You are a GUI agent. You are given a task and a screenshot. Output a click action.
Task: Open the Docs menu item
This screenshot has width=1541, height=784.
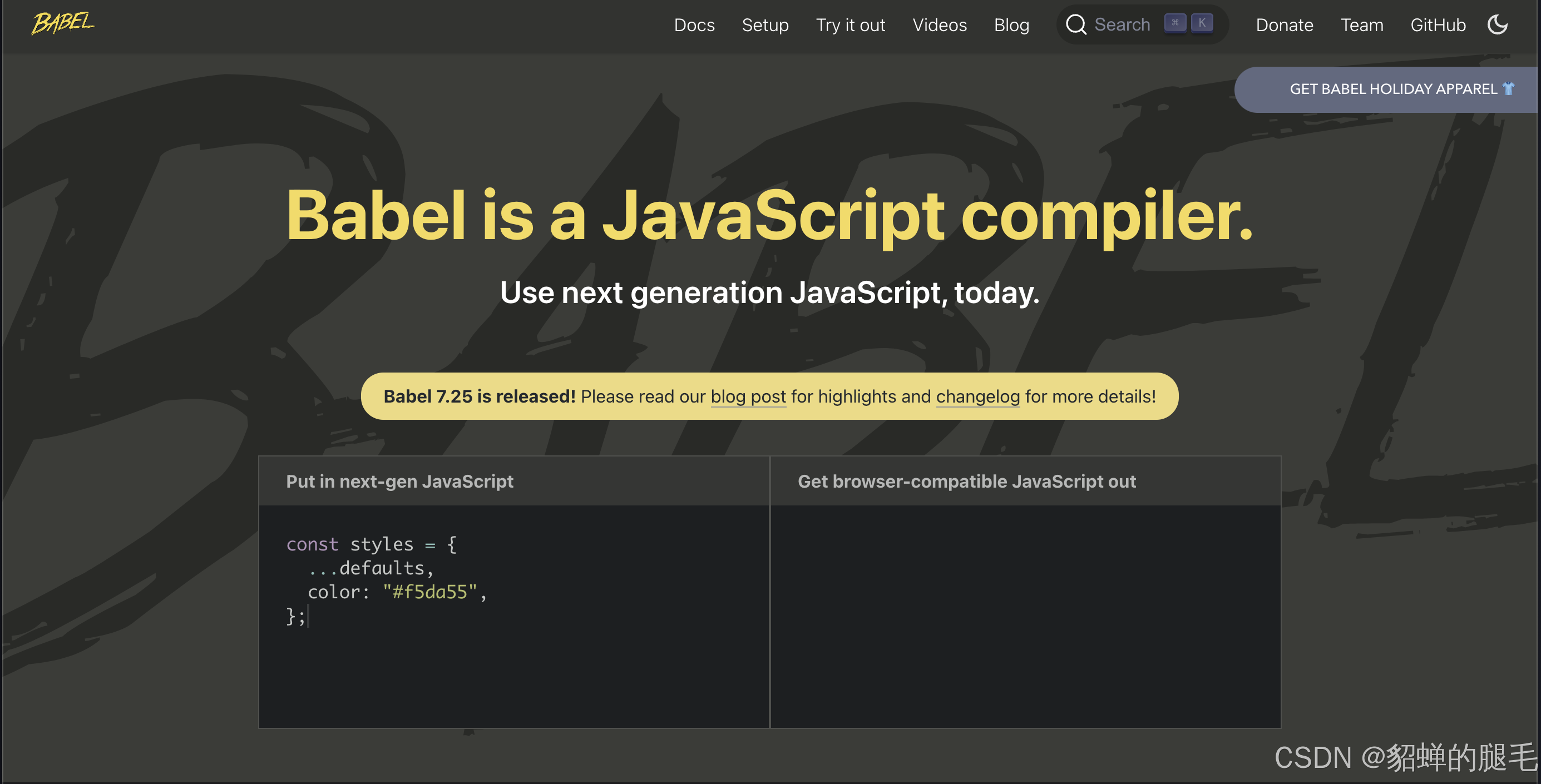(x=694, y=24)
